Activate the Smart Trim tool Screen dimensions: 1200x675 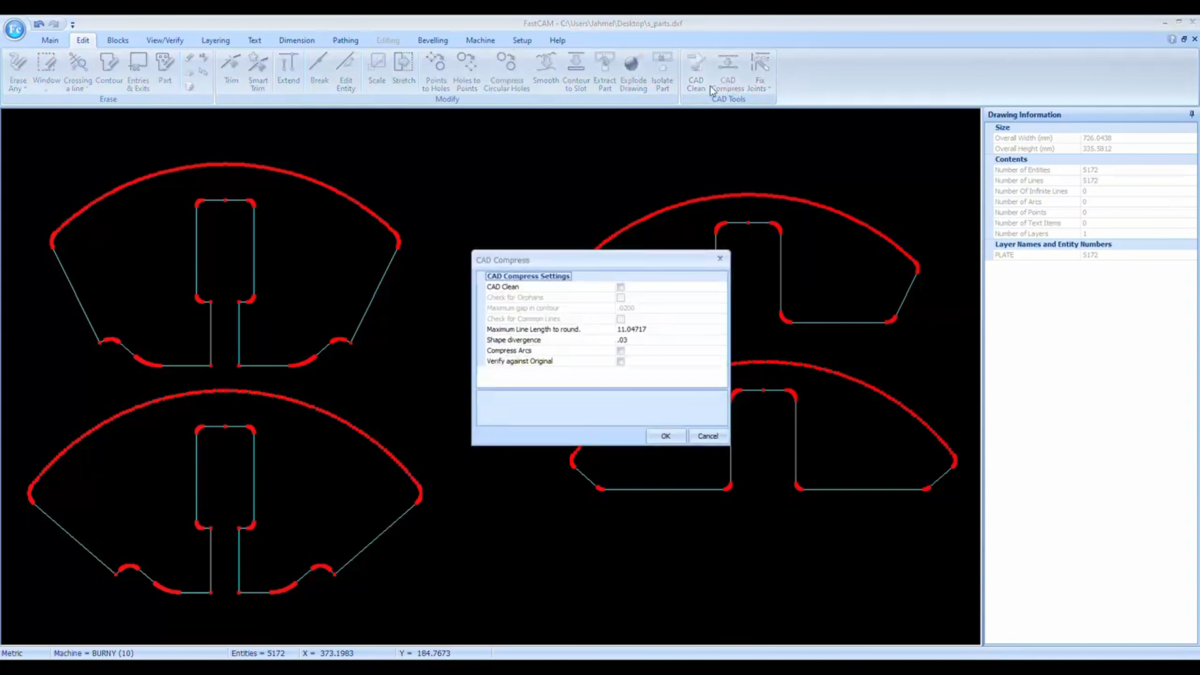coord(258,72)
